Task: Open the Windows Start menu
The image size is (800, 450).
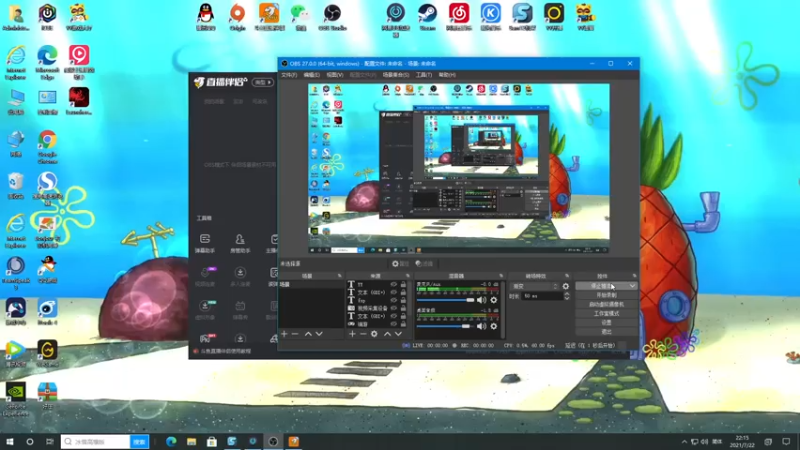Action: click(x=9, y=442)
